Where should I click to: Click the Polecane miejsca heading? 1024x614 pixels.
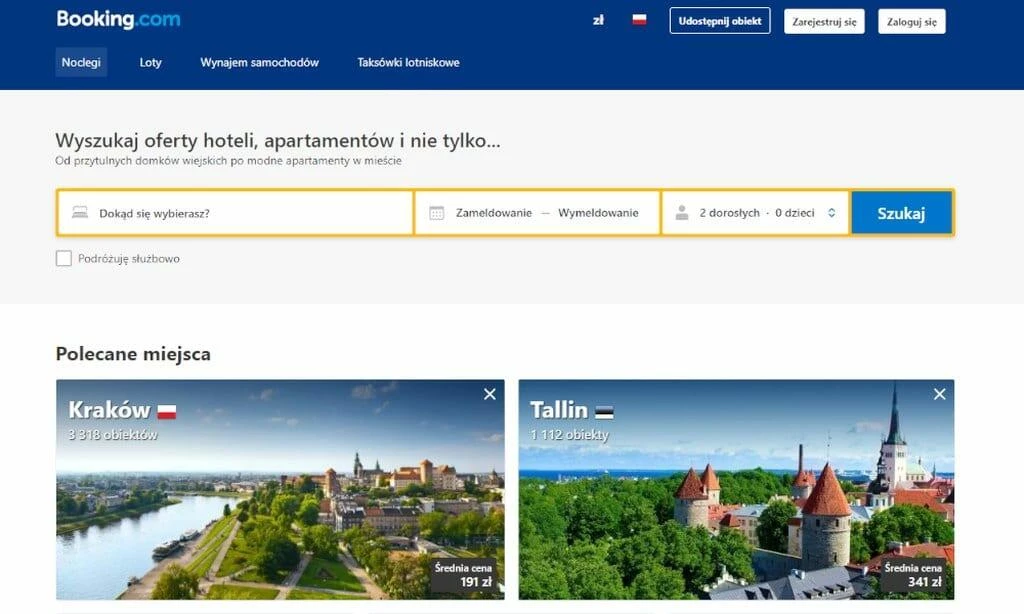click(x=133, y=354)
